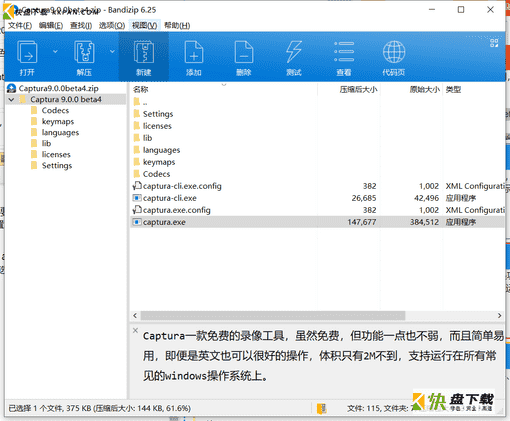
Task: Click the View (查看) list icon
Action: pos(344,52)
